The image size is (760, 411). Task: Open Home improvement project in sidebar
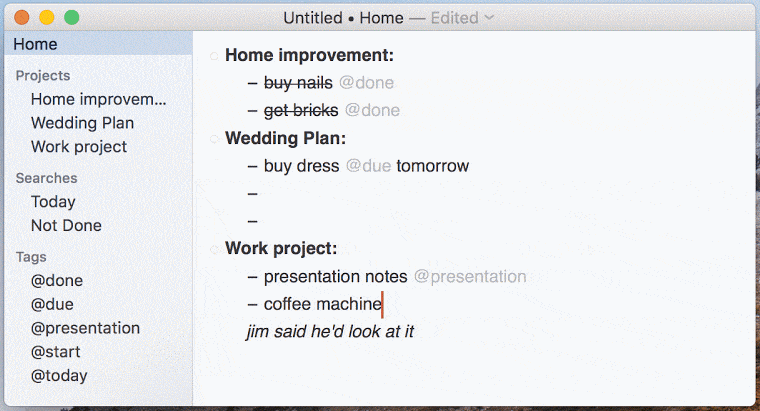click(x=98, y=99)
